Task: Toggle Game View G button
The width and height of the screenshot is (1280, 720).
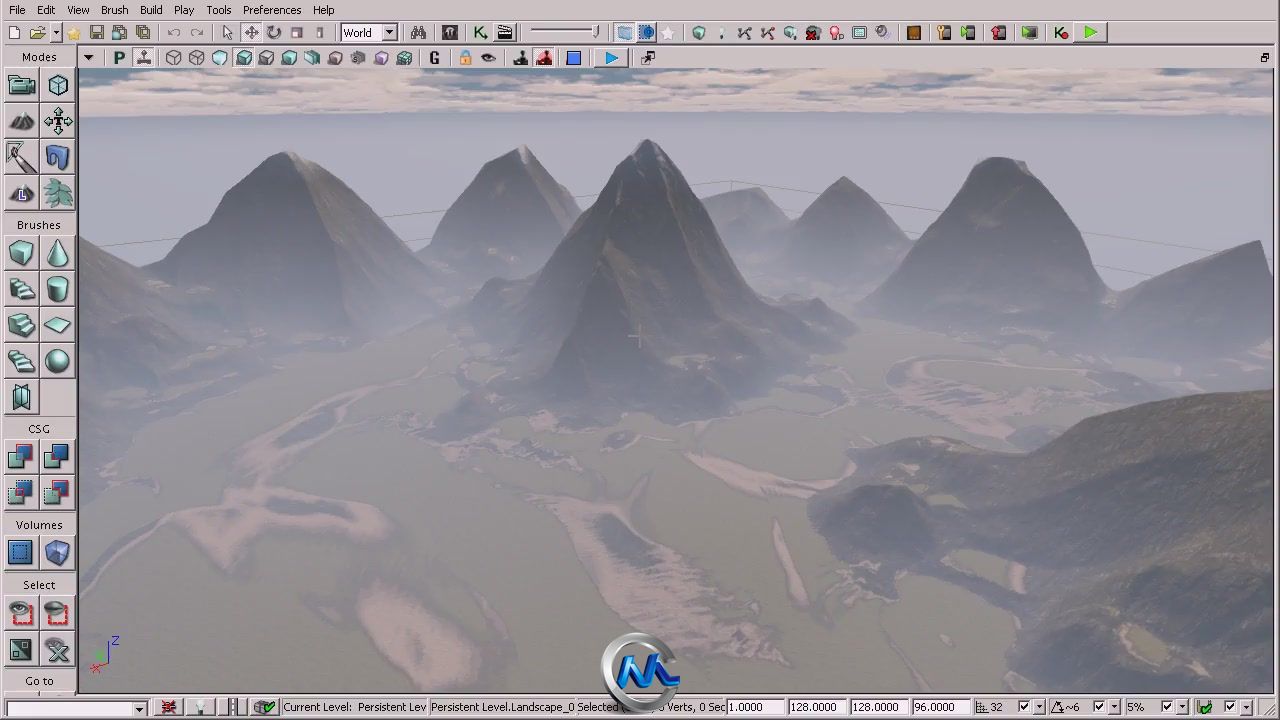Action: coord(435,58)
